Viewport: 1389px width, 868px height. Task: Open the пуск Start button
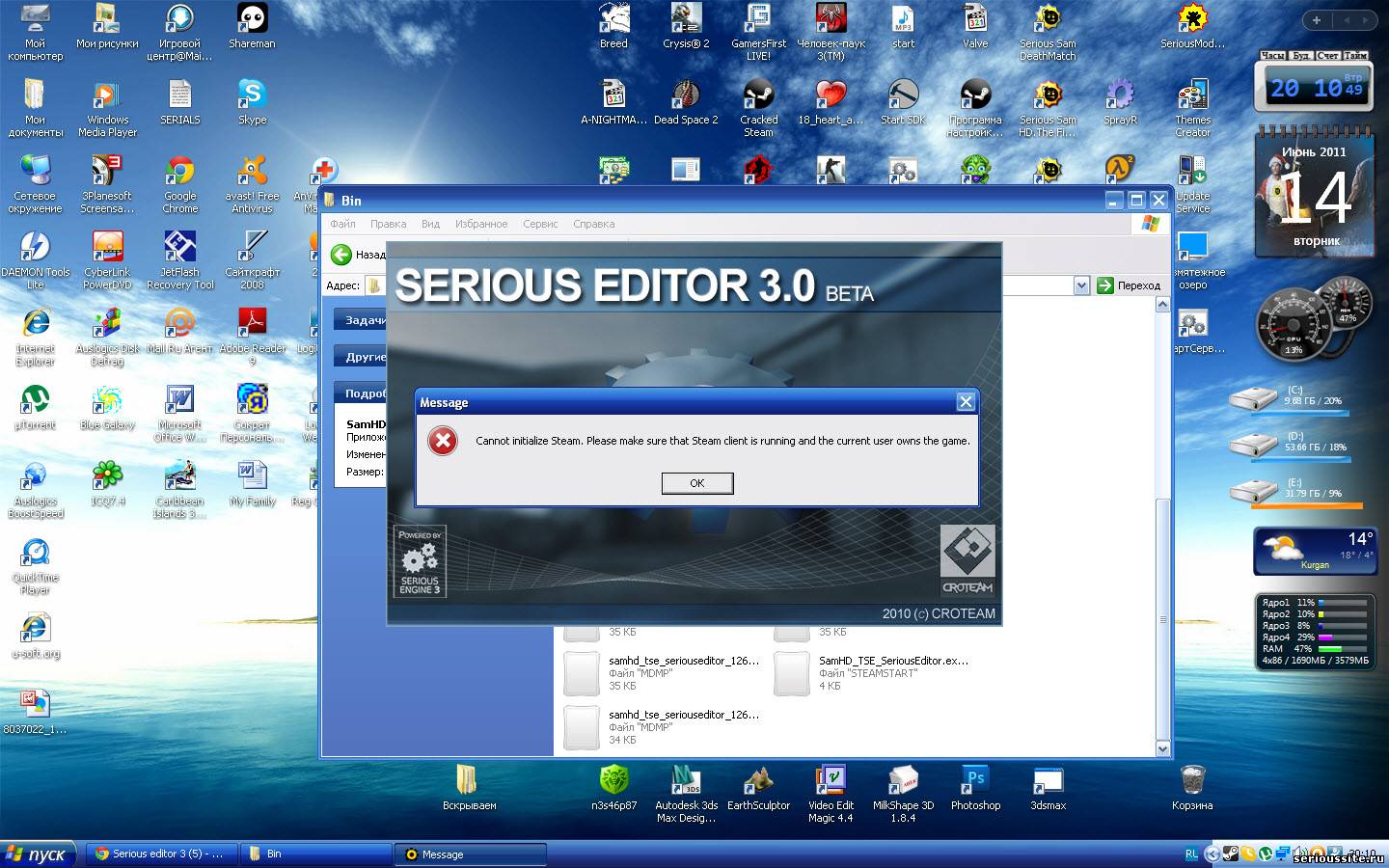(39, 854)
